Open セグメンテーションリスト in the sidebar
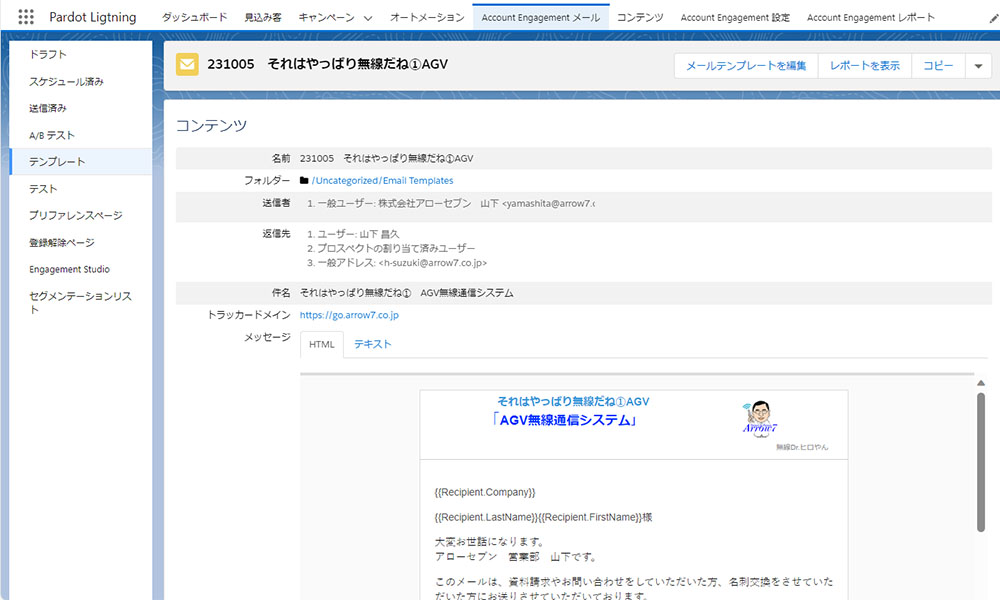Image resolution: width=1000 pixels, height=600 pixels. [81, 303]
